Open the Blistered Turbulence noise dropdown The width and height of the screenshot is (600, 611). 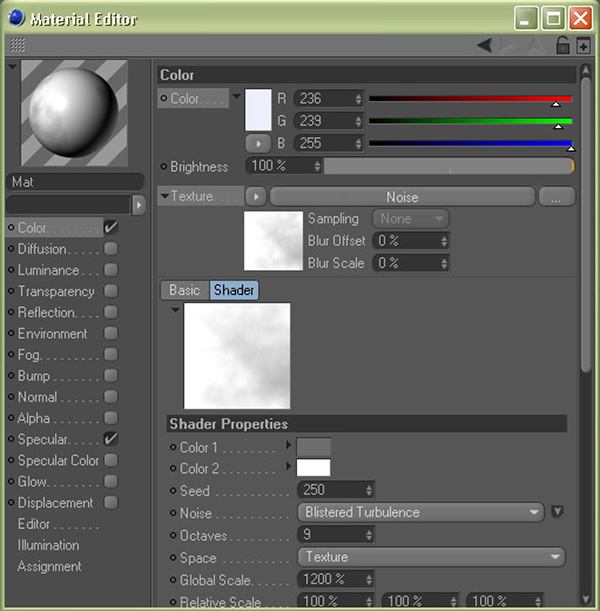421,512
